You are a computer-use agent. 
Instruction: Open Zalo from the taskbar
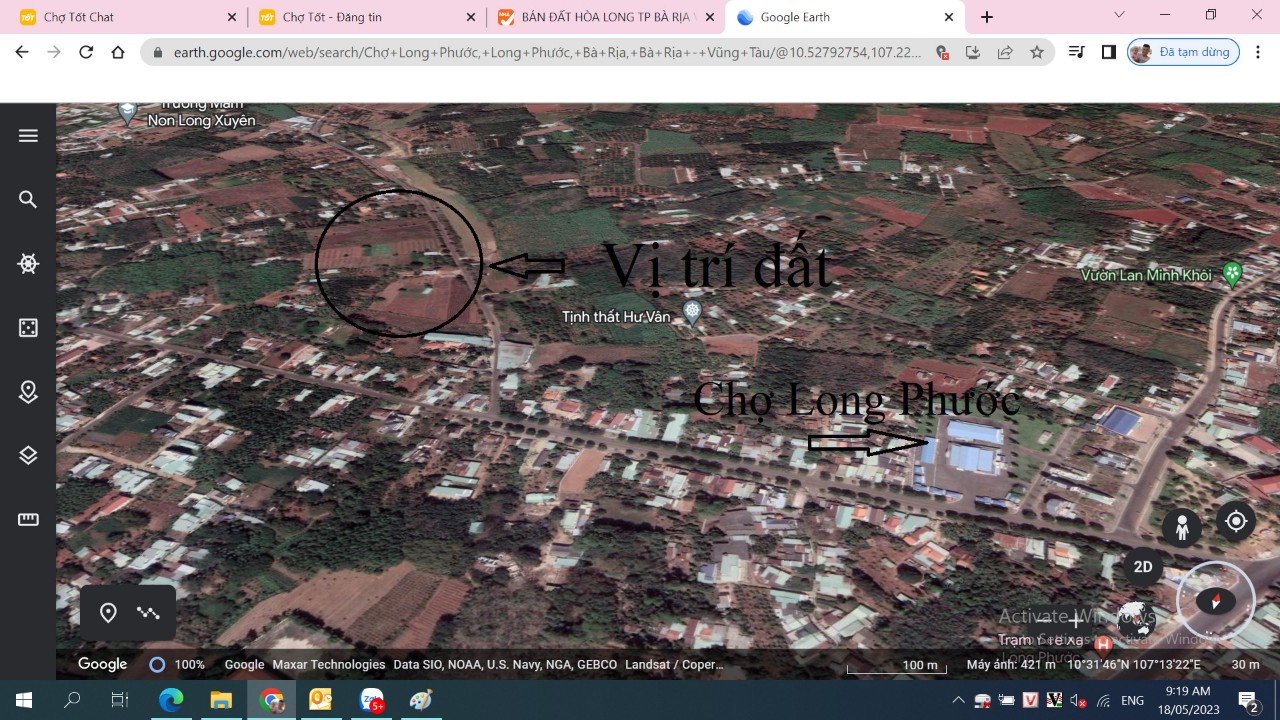(x=371, y=700)
